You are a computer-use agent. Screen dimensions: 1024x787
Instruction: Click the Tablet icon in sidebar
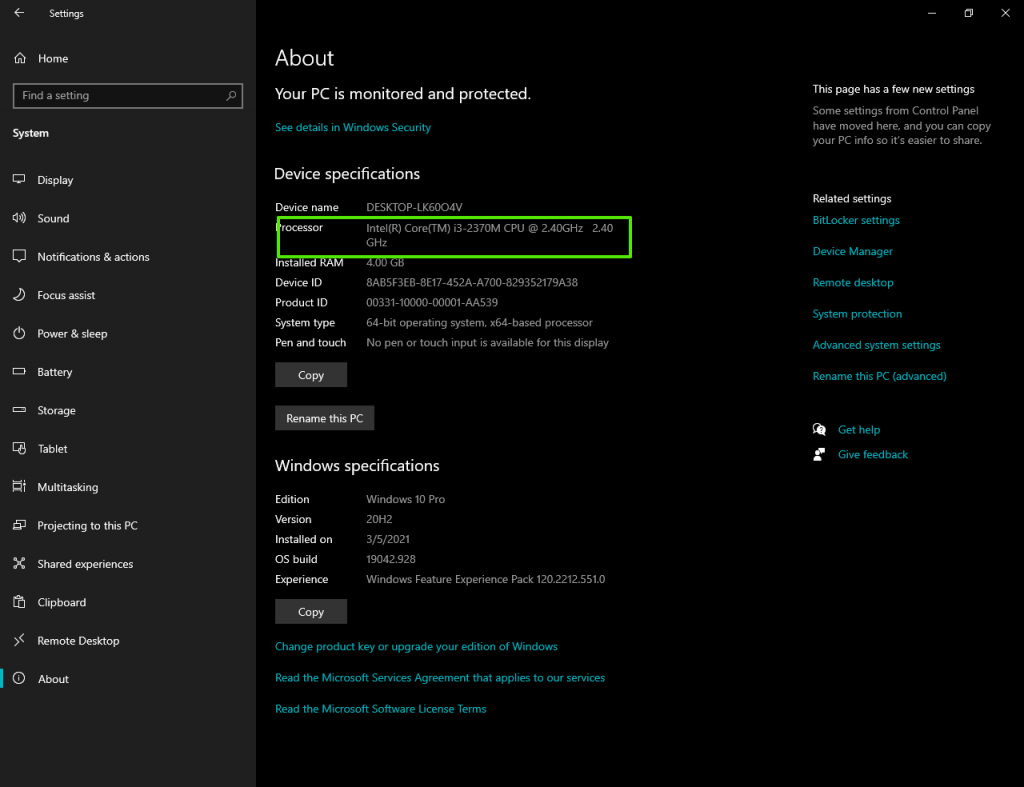[x=20, y=448]
